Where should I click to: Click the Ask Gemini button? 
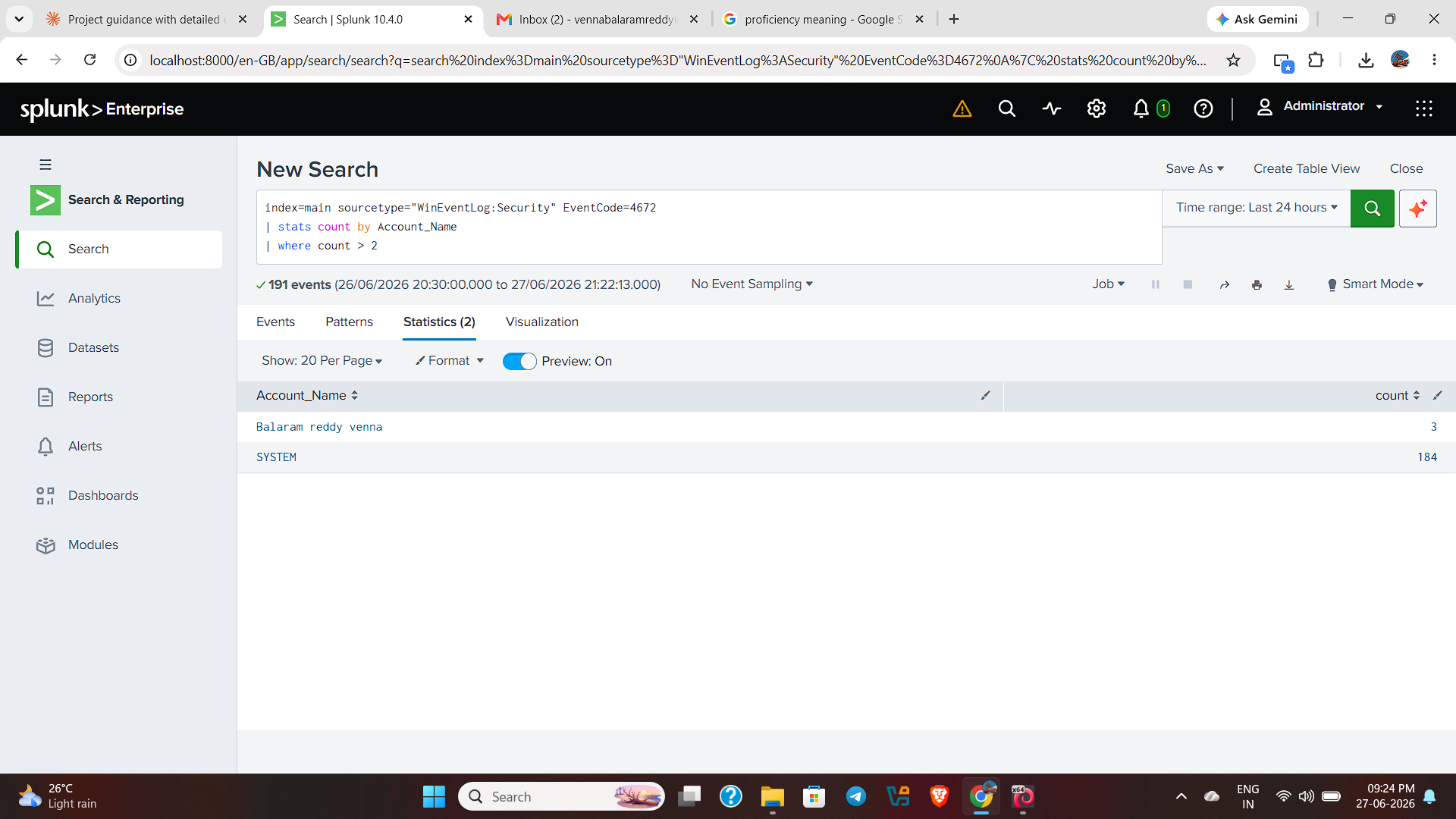click(x=1257, y=19)
